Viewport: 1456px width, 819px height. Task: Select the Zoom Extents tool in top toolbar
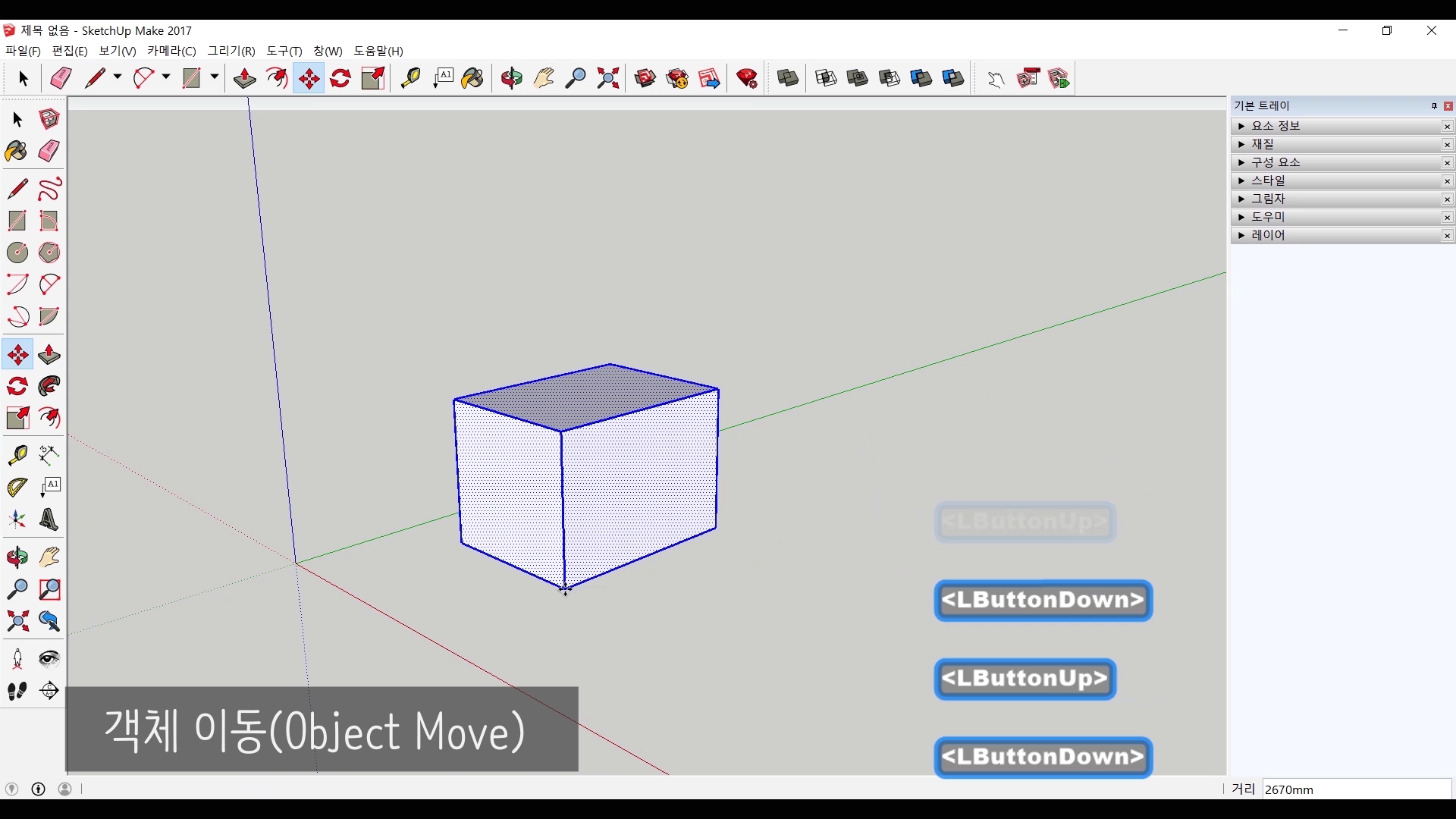(608, 78)
